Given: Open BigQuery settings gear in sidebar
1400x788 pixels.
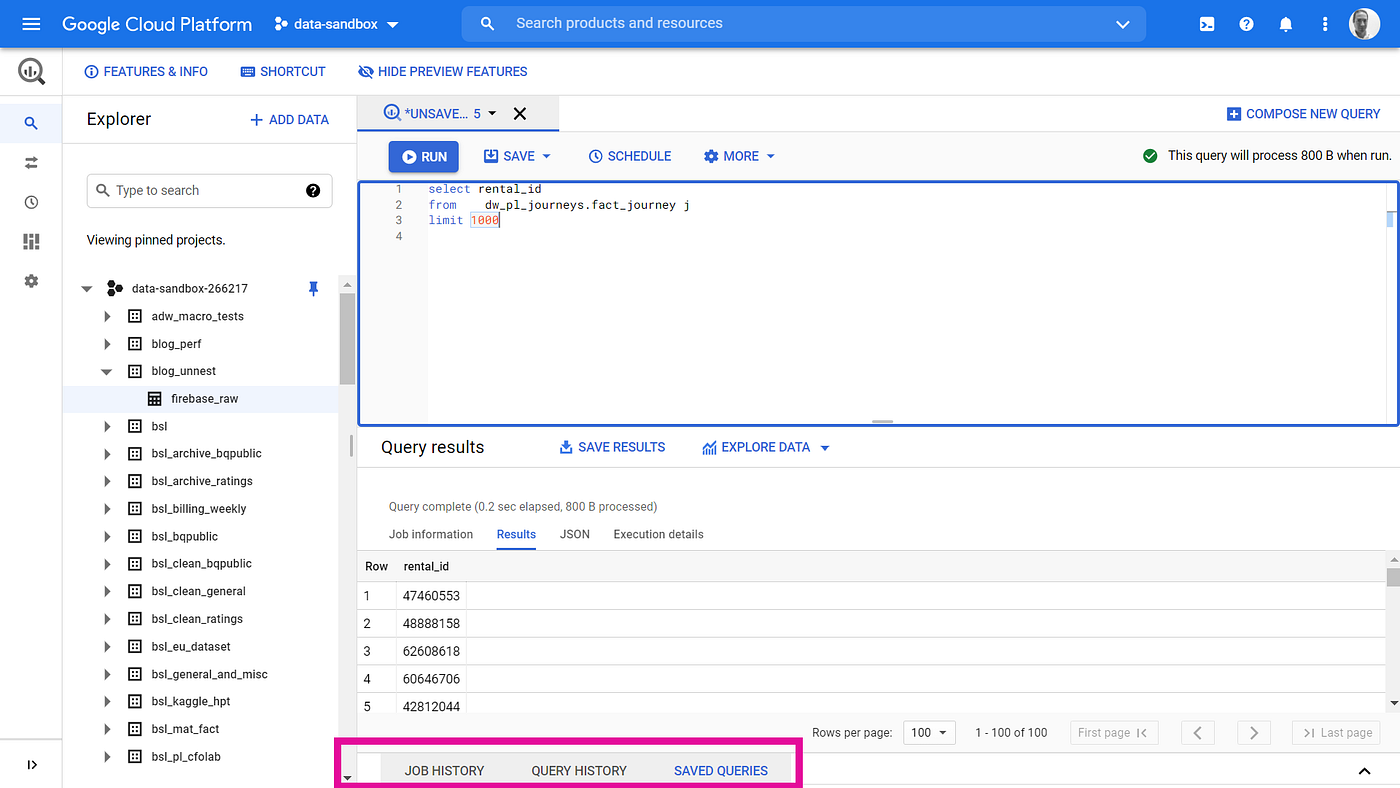Looking at the screenshot, I should [30, 281].
